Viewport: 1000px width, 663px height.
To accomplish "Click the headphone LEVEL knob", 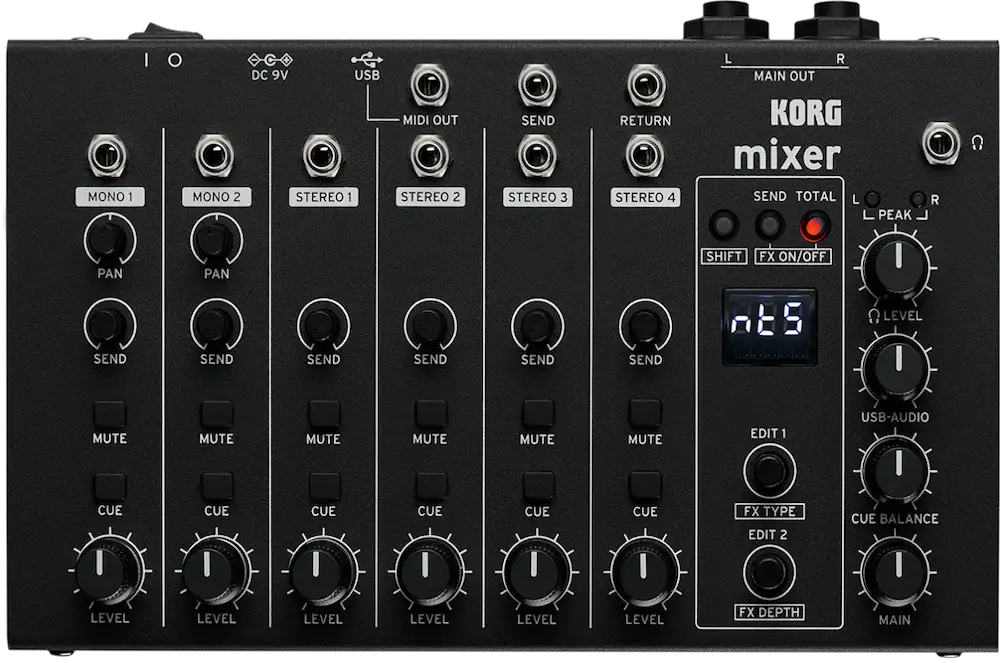I will point(895,267).
